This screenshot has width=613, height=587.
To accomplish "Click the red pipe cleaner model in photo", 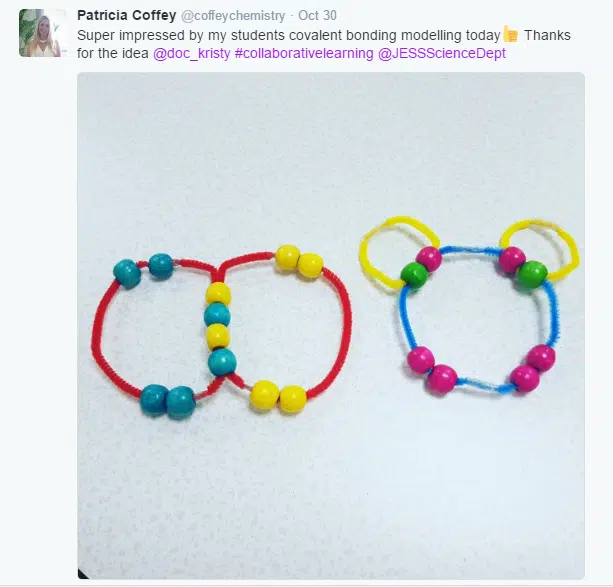I will click(221, 332).
